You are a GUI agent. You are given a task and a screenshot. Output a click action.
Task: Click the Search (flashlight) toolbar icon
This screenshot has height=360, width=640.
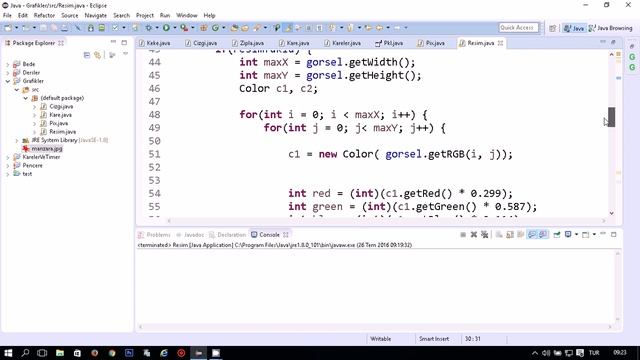257,28
